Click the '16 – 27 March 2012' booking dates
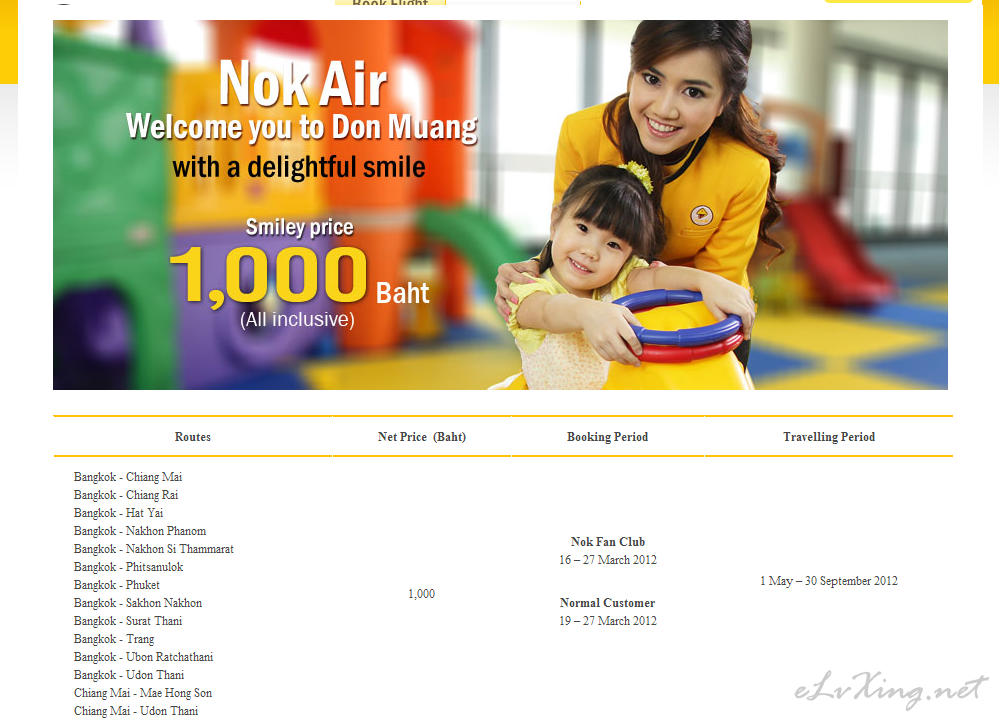 [x=608, y=560]
